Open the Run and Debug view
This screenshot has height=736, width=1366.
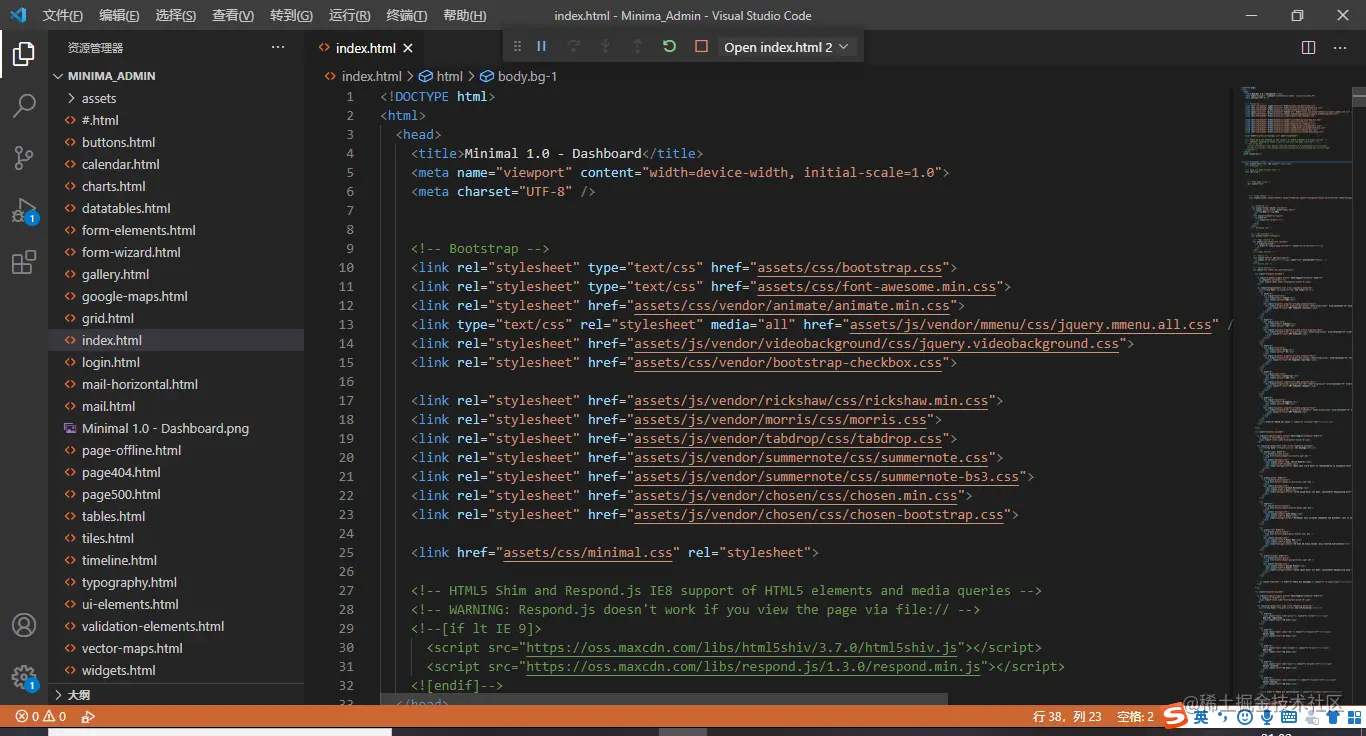pyautogui.click(x=24, y=210)
